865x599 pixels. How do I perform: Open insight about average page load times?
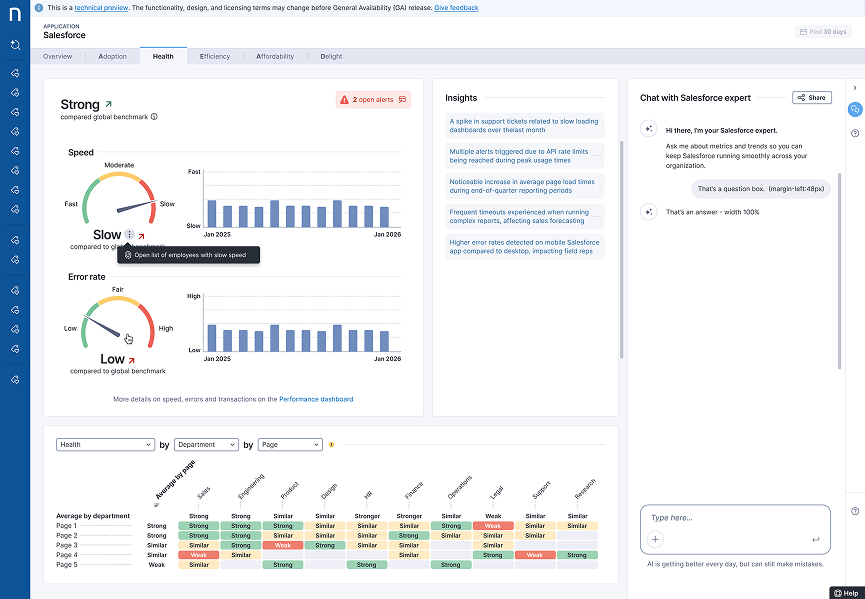[x=525, y=186]
